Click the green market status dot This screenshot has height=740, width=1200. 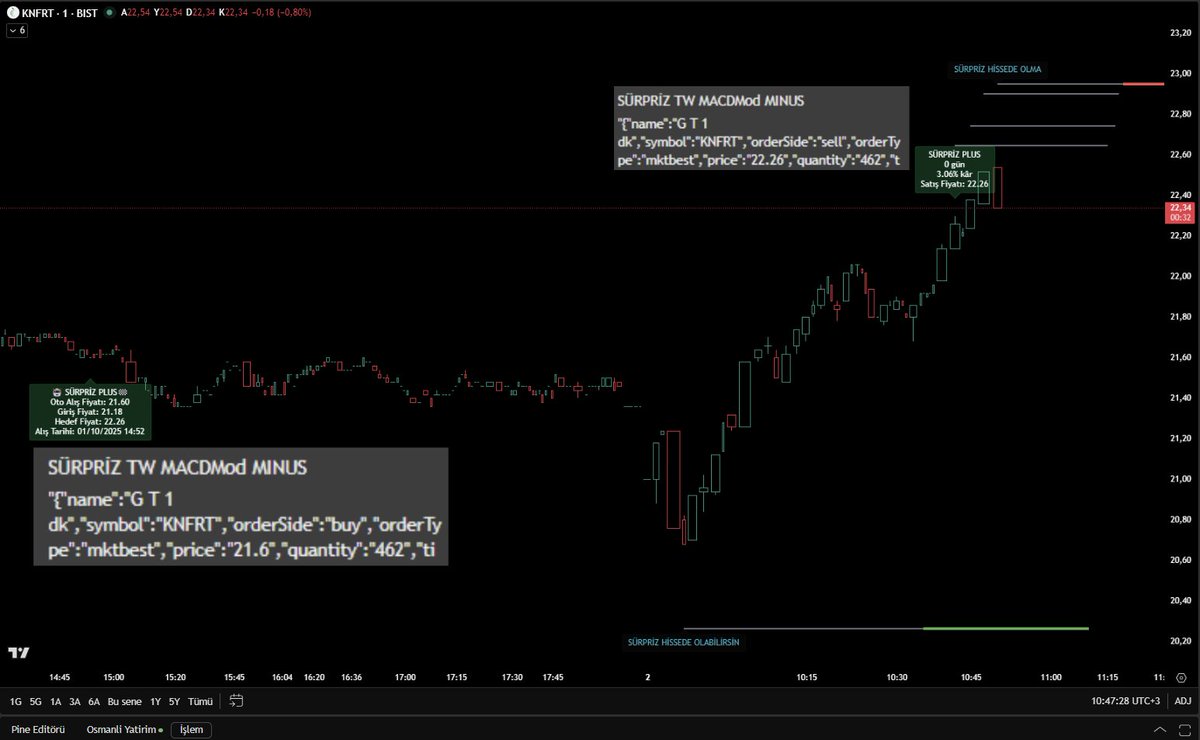pos(109,14)
